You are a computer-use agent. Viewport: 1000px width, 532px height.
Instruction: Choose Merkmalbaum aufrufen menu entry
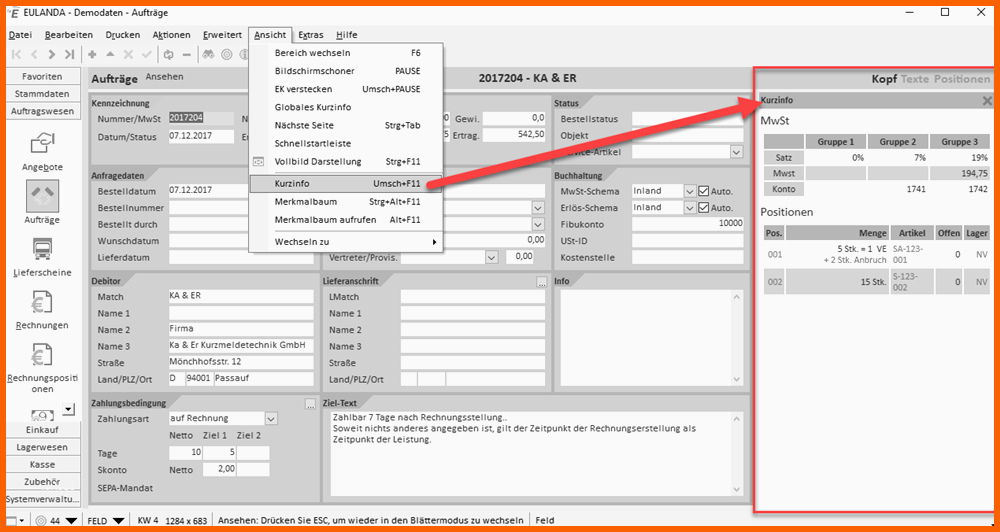(x=346, y=219)
